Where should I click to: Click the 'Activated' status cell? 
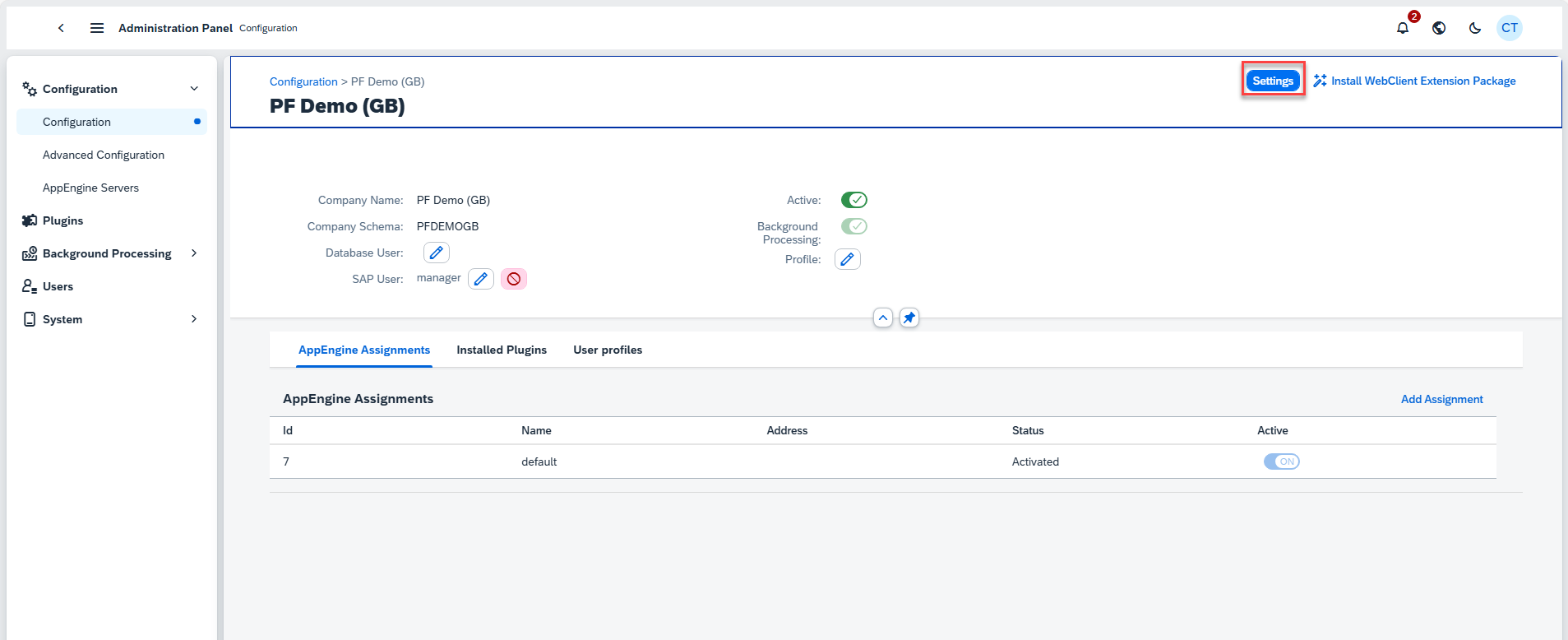(x=1035, y=461)
